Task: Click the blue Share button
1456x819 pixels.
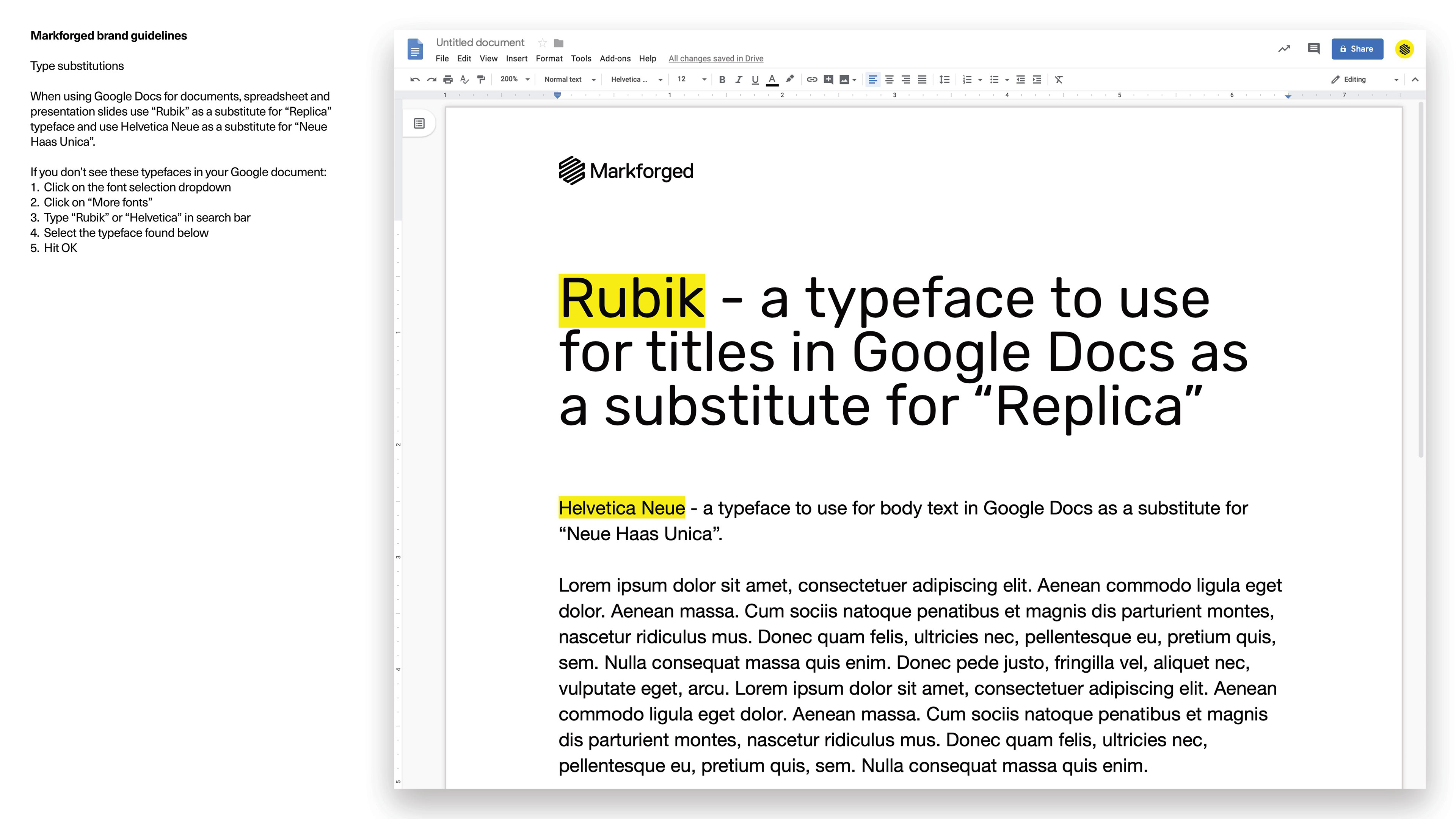Action: (x=1357, y=49)
